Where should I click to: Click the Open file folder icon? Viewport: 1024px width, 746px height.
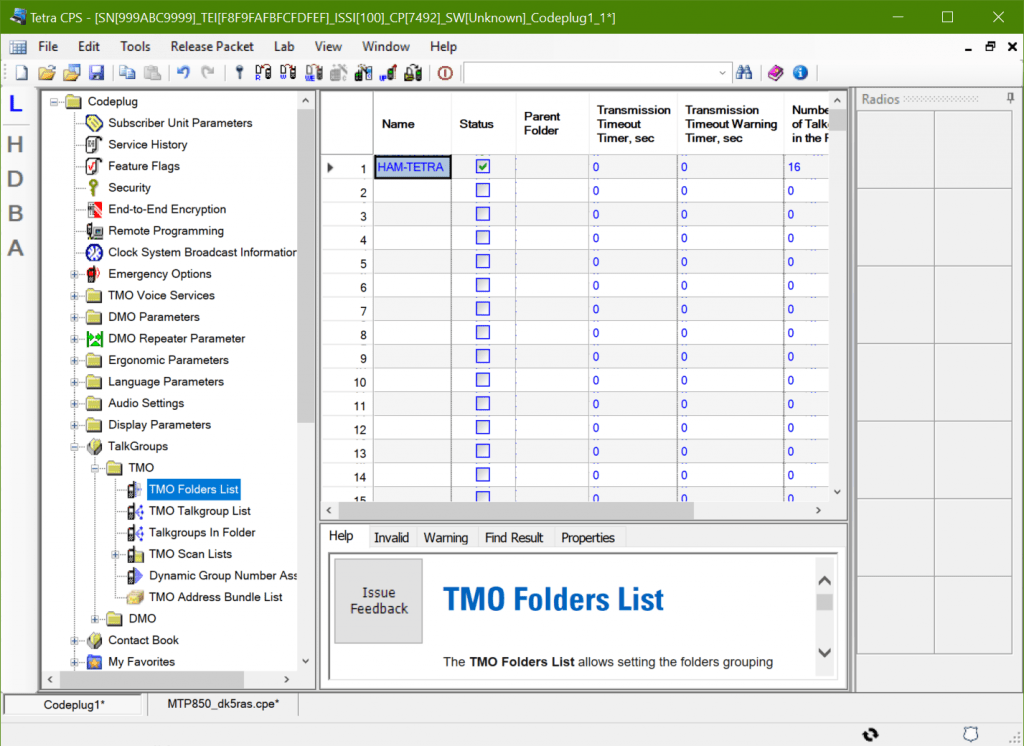click(x=47, y=73)
